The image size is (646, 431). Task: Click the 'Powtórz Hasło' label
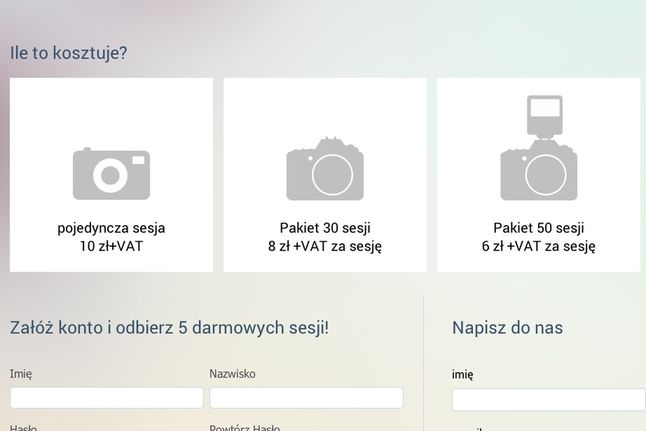tap(244, 427)
